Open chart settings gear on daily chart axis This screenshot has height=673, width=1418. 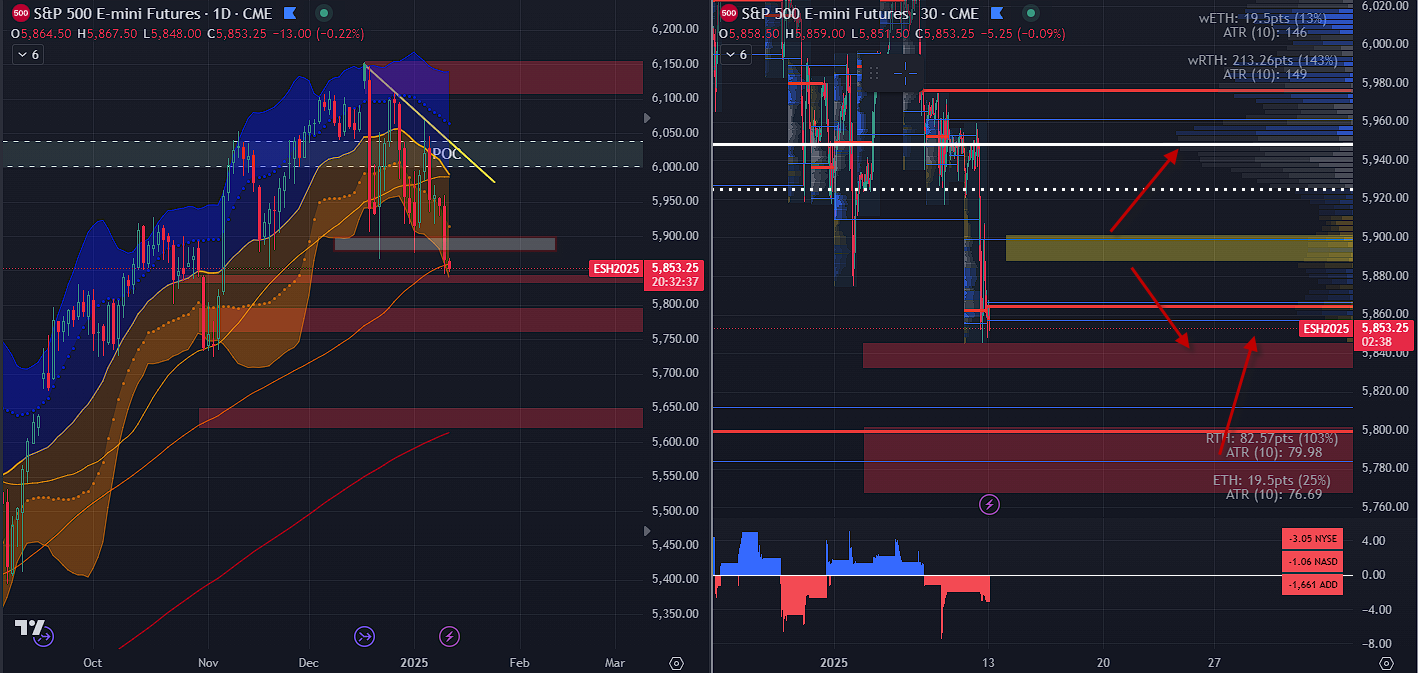click(677, 663)
